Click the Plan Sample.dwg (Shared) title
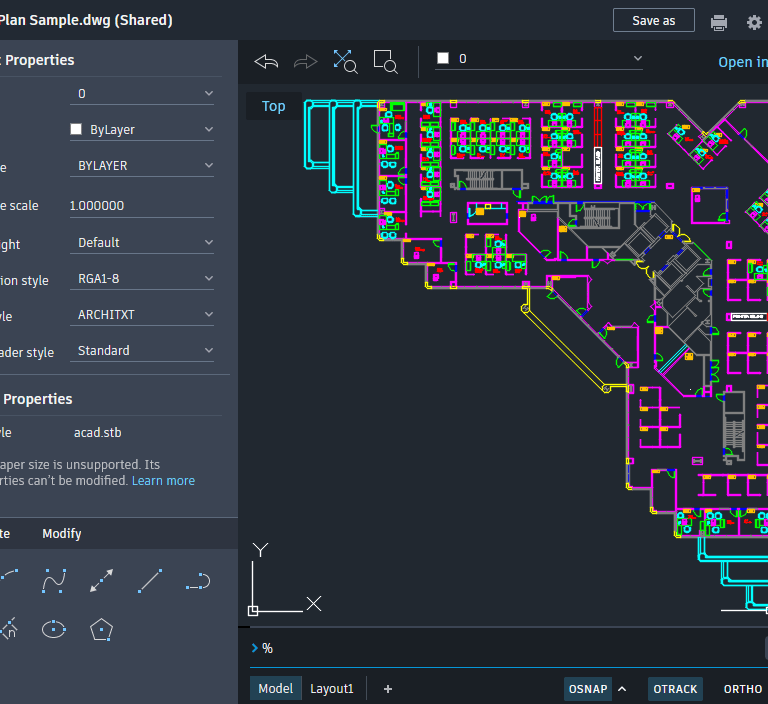Viewport: 768px width, 704px height. pyautogui.click(x=86, y=20)
